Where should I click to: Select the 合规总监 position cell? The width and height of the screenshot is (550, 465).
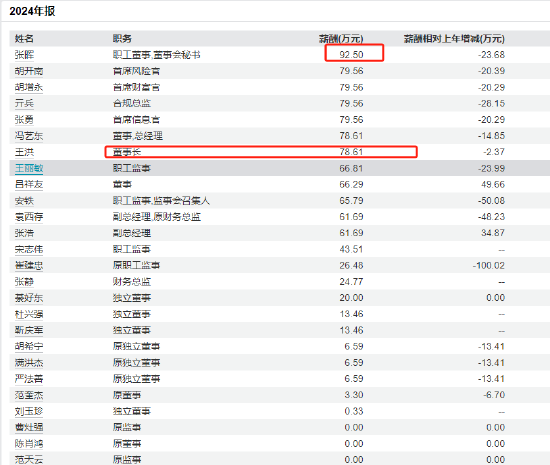(132, 103)
